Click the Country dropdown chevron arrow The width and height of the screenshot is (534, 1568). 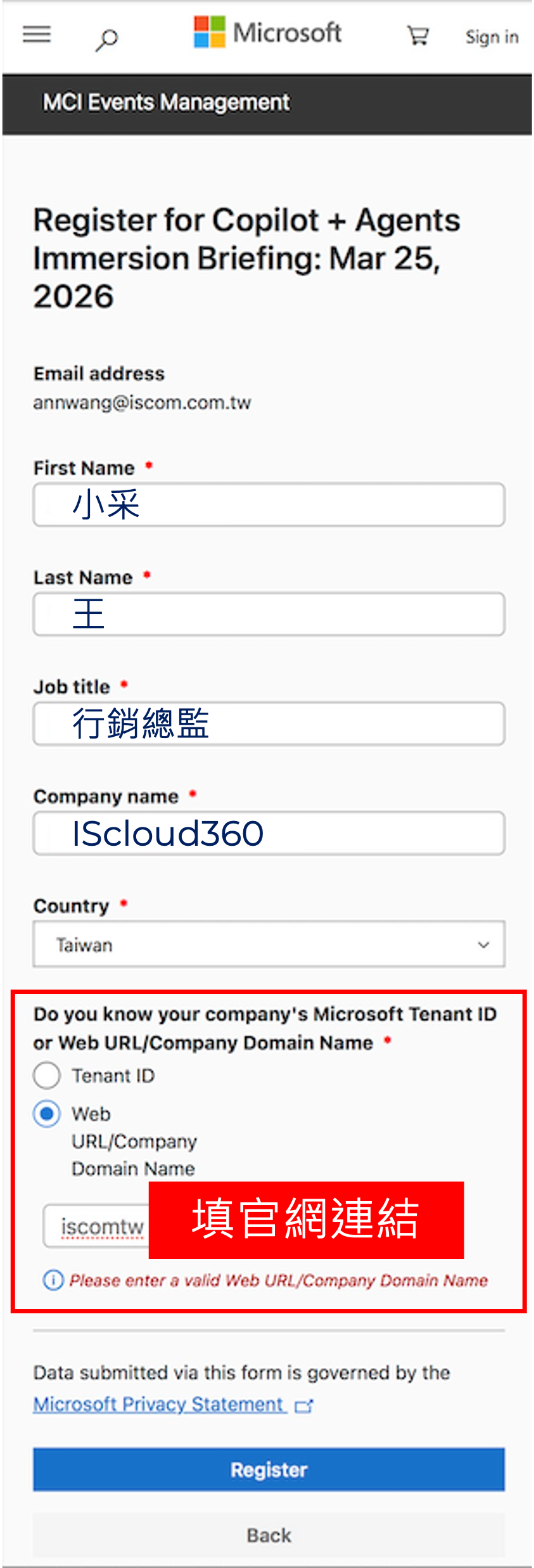483,945
